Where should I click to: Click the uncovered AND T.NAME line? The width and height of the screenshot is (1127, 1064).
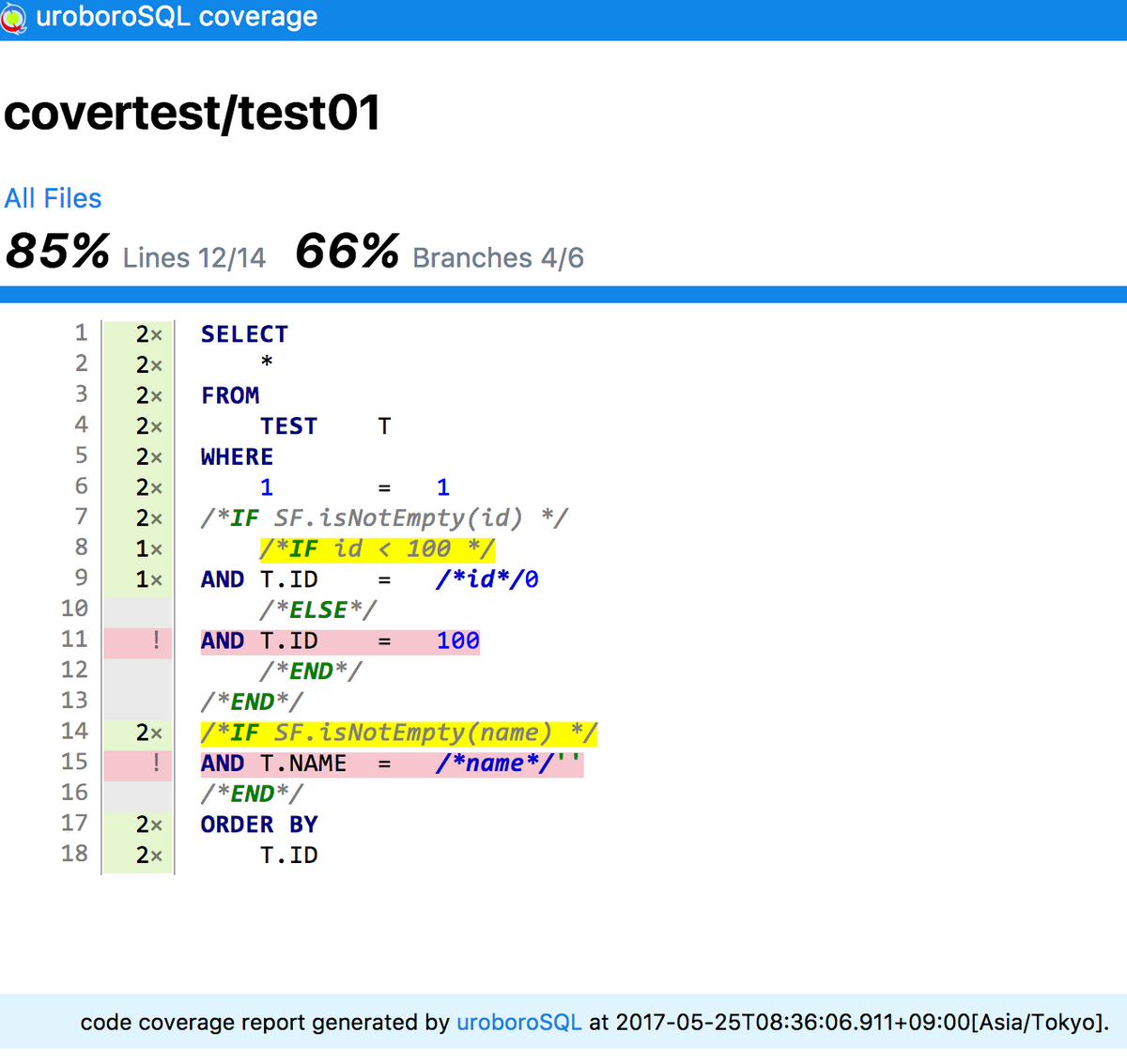tap(392, 763)
